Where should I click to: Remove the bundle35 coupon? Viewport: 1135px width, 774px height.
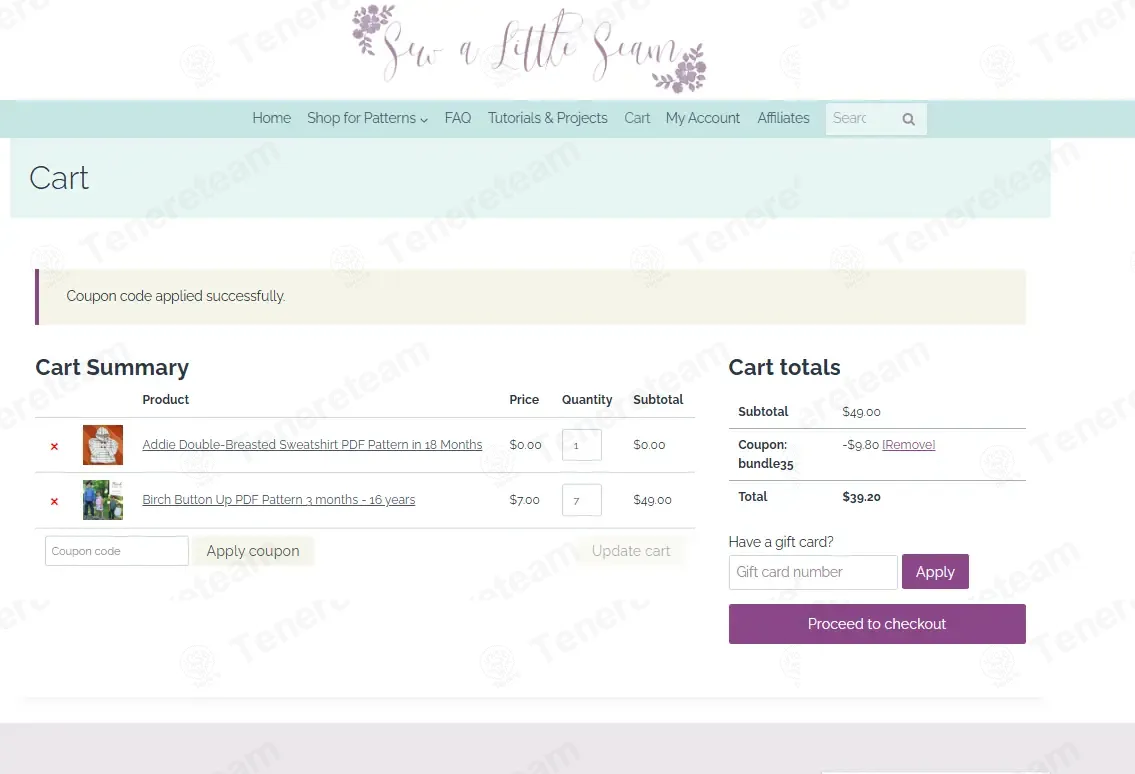click(908, 445)
